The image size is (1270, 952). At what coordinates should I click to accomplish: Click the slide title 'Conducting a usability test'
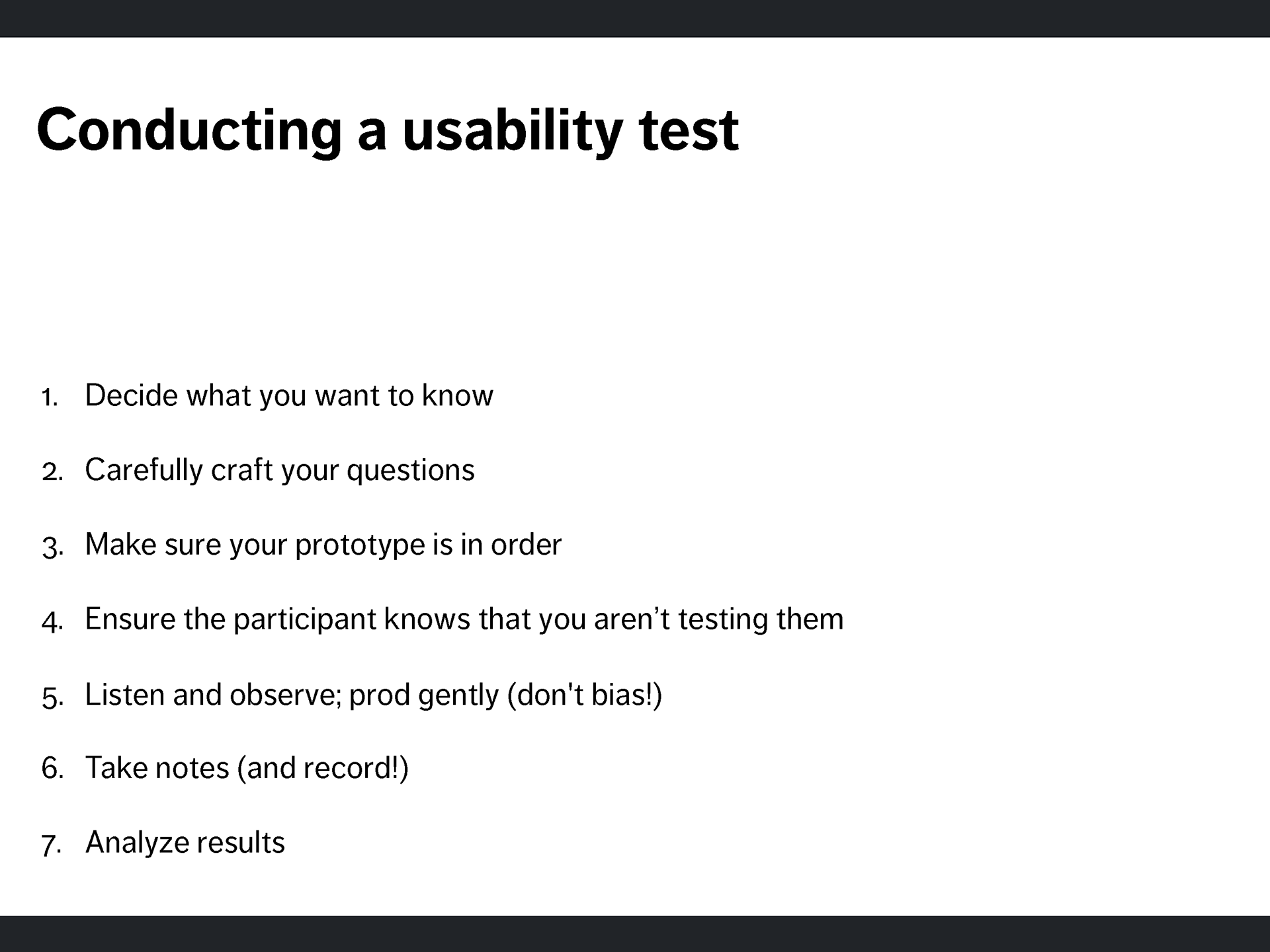point(388,131)
